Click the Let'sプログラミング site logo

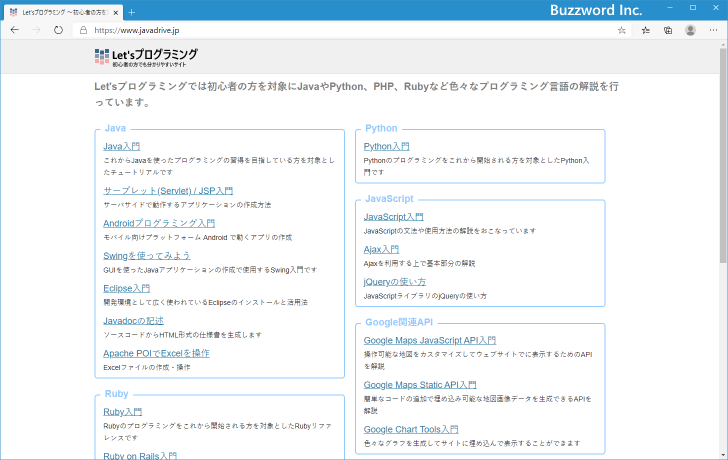146,57
